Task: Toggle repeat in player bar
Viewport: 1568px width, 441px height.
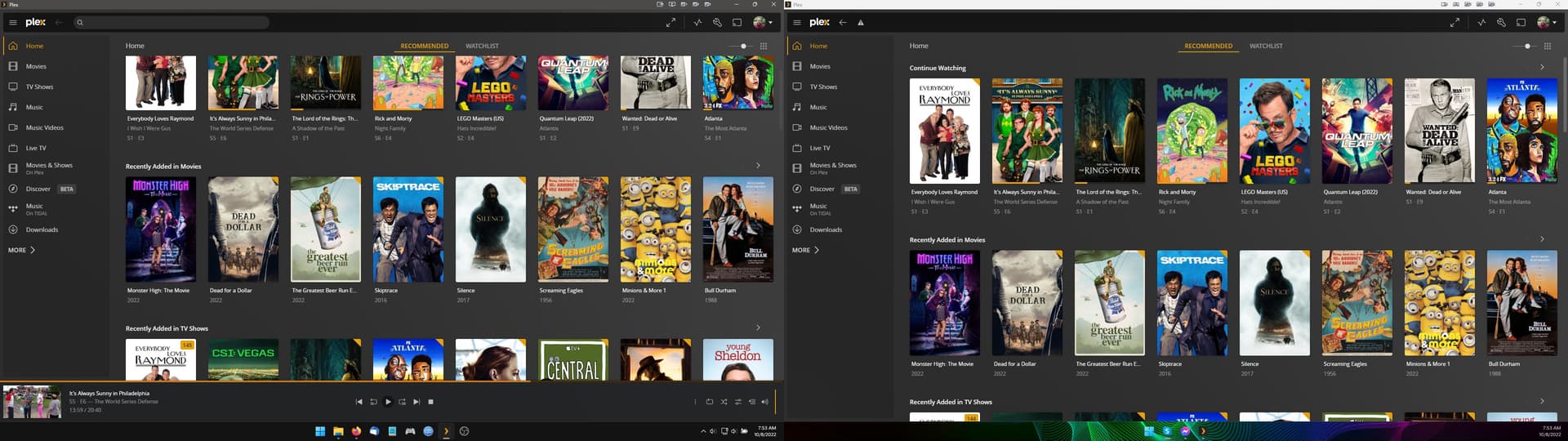Action: pyautogui.click(x=710, y=402)
